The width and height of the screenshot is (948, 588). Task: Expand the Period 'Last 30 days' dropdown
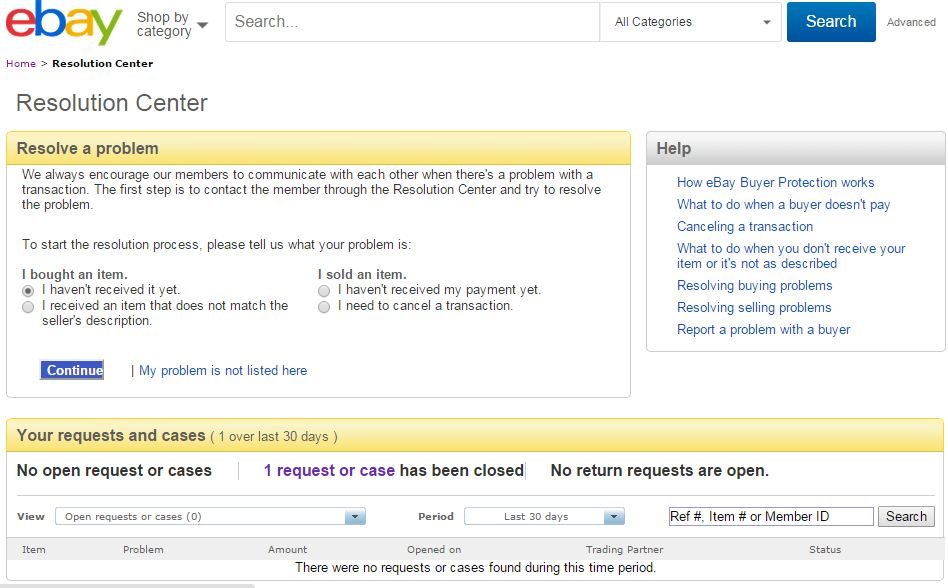coord(544,516)
